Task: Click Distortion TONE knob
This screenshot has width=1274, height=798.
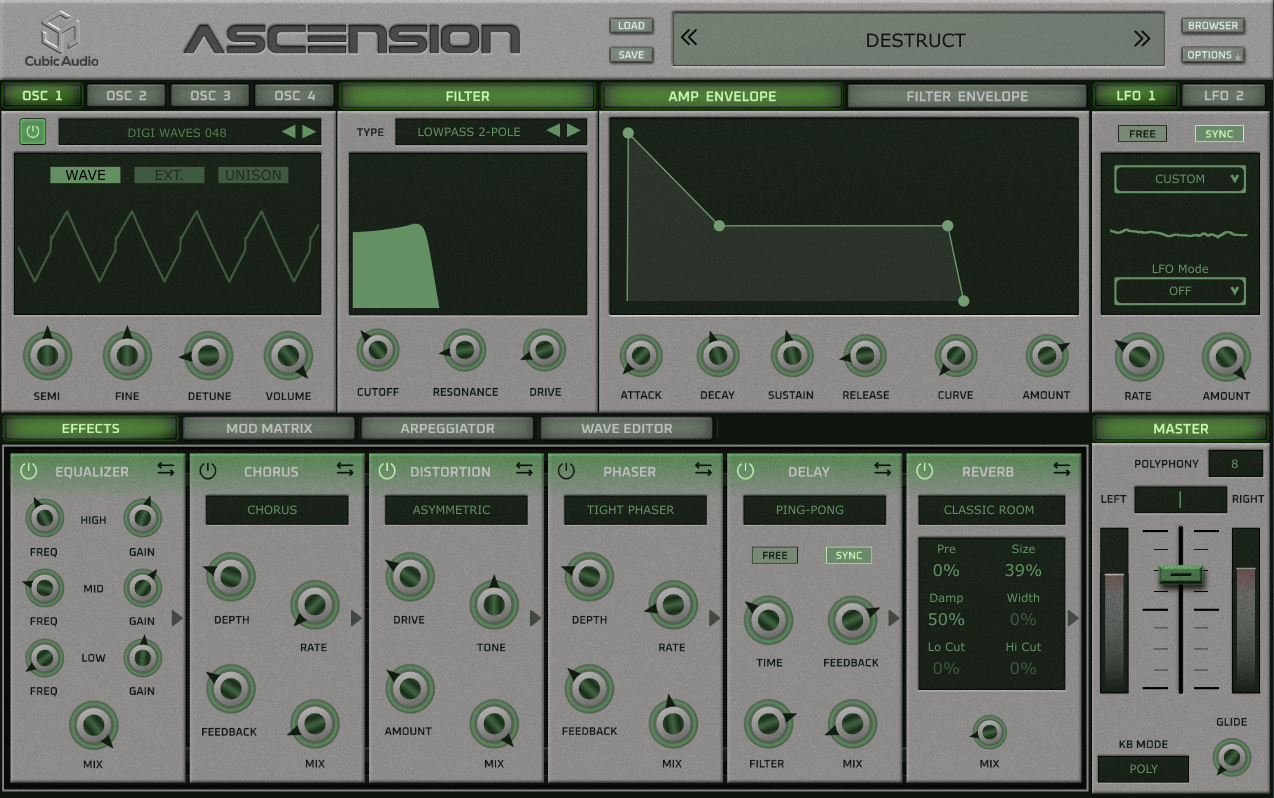Action: 493,604
